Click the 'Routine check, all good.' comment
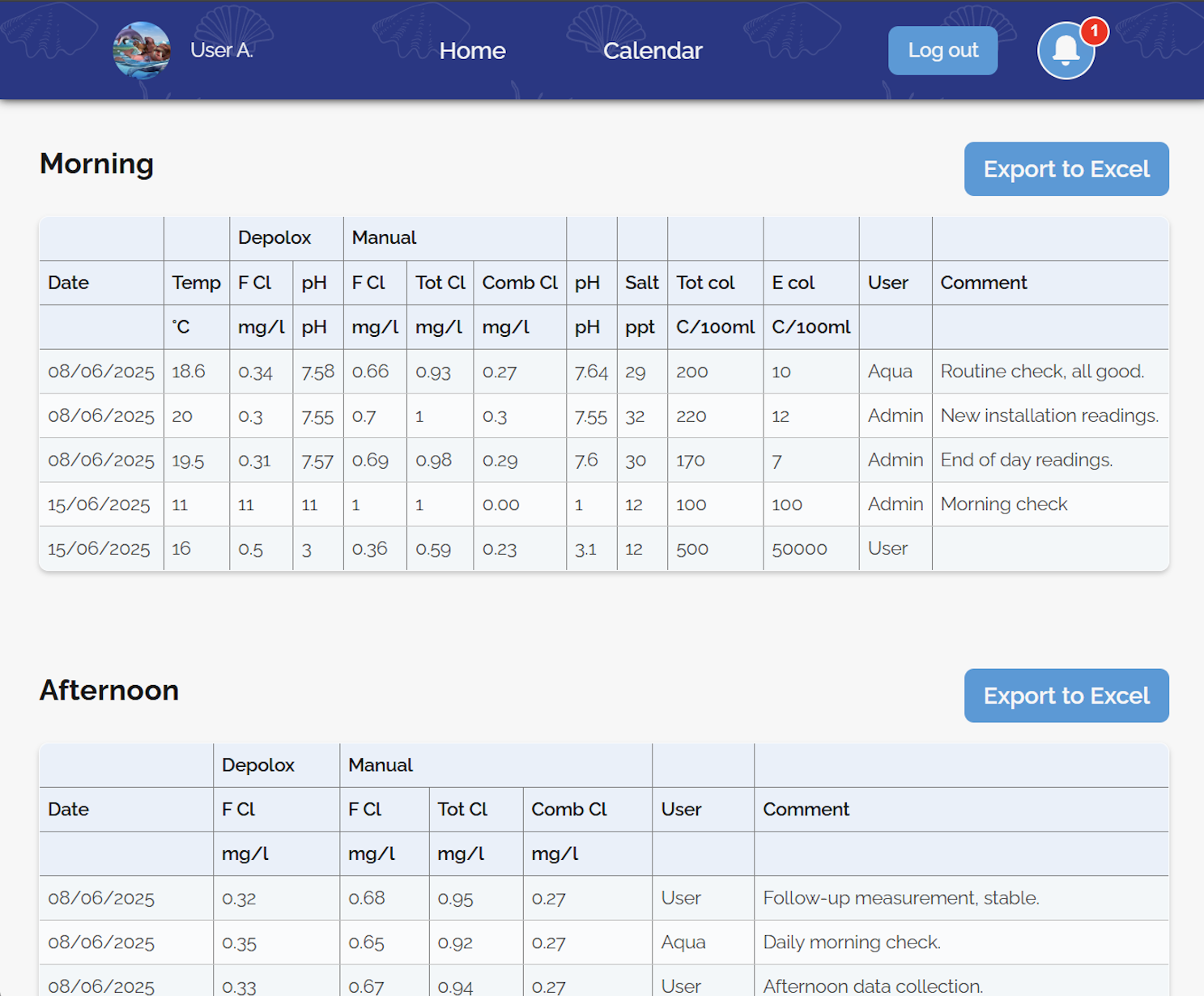 pyautogui.click(x=1042, y=372)
